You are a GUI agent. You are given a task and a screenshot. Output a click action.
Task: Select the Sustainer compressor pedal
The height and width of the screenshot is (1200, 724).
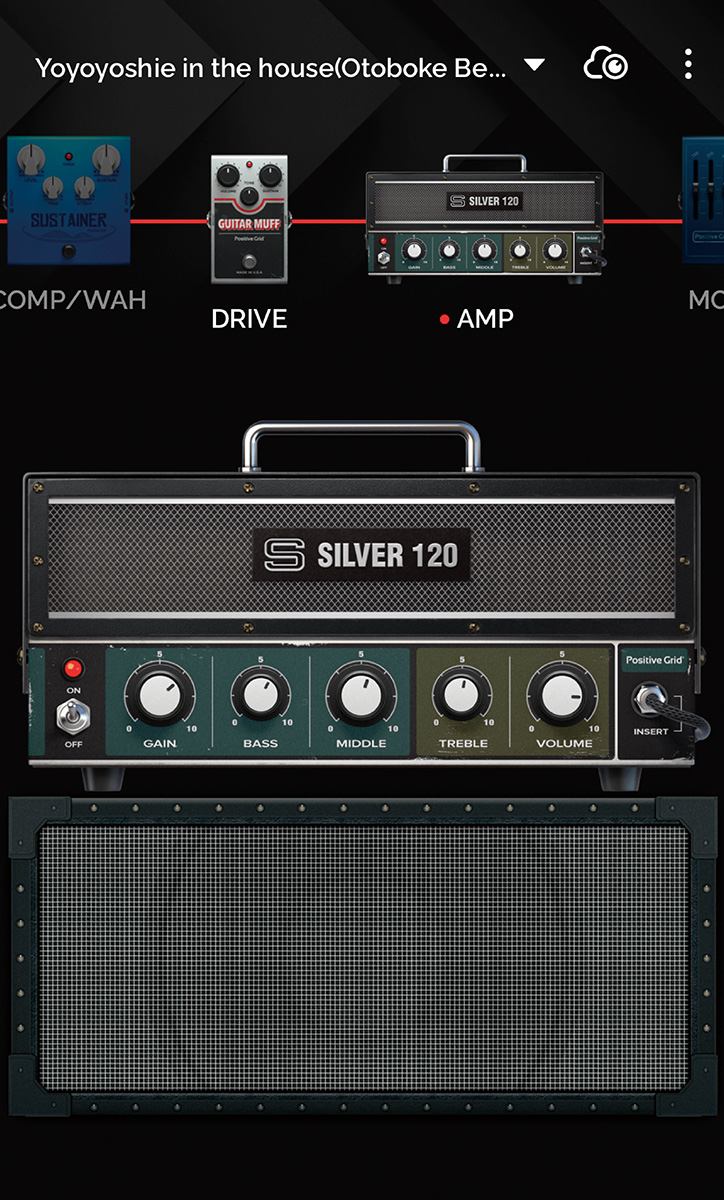click(68, 200)
